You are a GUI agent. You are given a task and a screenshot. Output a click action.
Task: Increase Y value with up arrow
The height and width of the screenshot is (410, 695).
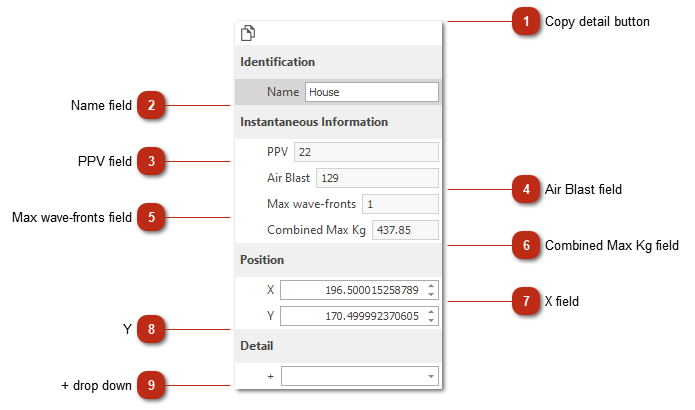click(431, 312)
